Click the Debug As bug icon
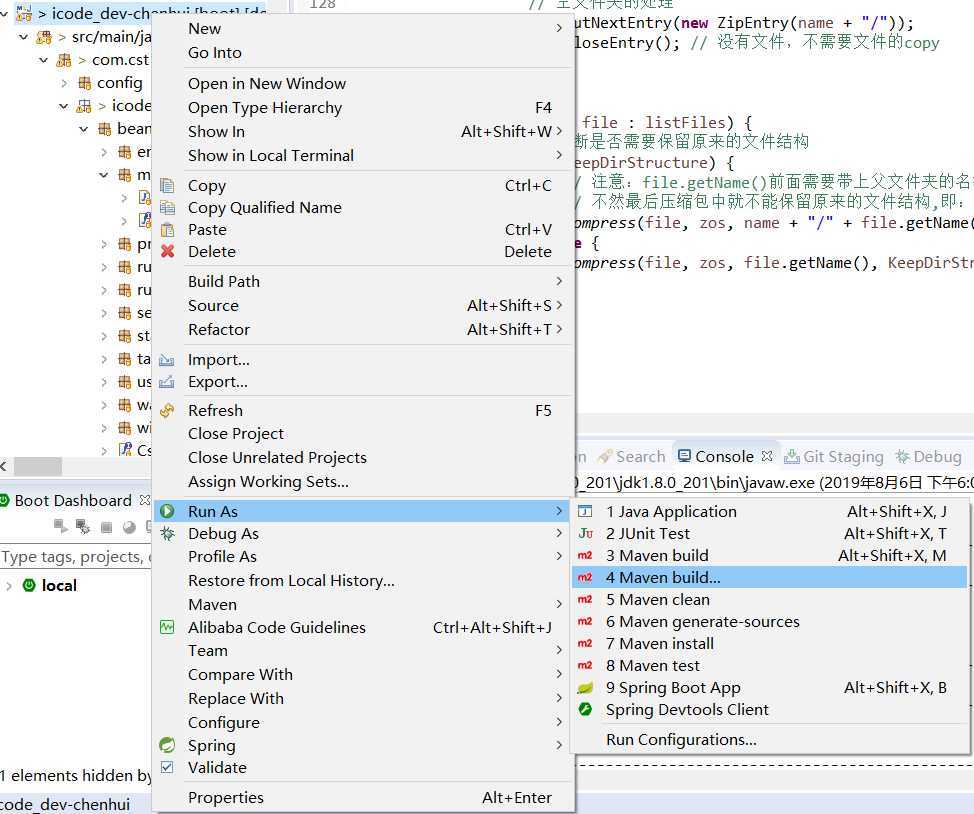Viewport: 974px width, 814px height. (x=167, y=533)
